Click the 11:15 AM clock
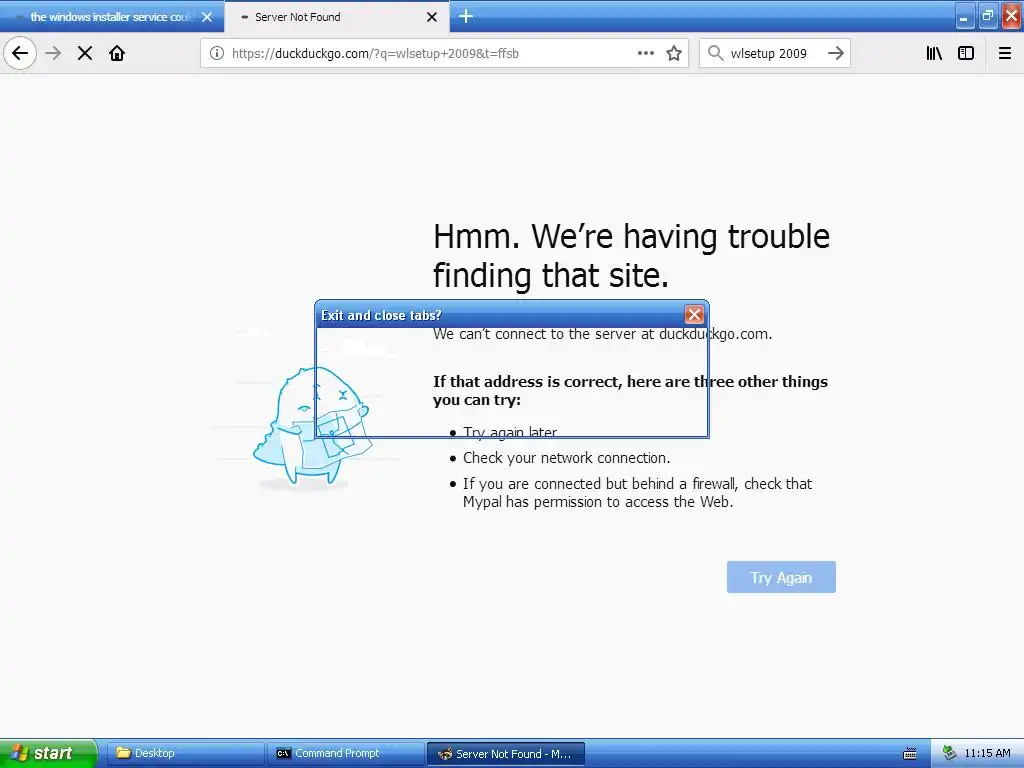This screenshot has width=1024, height=768. [987, 754]
